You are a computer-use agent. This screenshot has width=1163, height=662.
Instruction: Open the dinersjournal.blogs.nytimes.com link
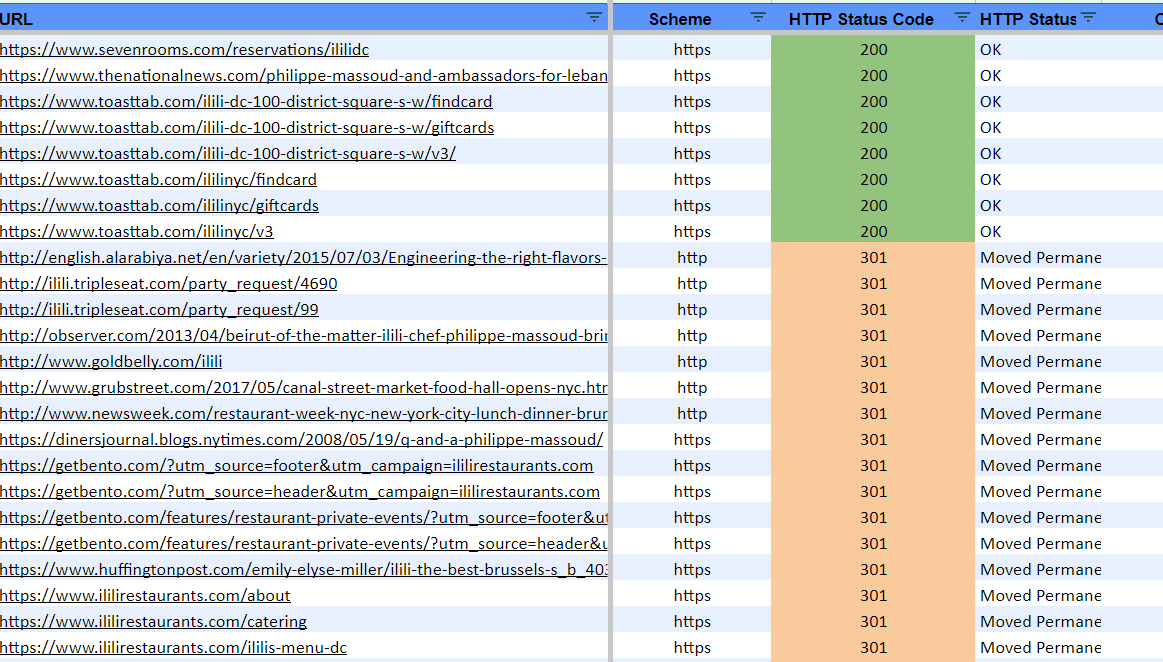tap(302, 439)
